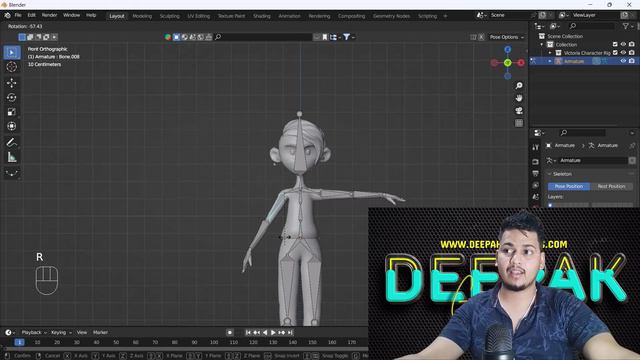The image size is (640, 360).
Task: Click the header search field
Action: coord(263,37)
